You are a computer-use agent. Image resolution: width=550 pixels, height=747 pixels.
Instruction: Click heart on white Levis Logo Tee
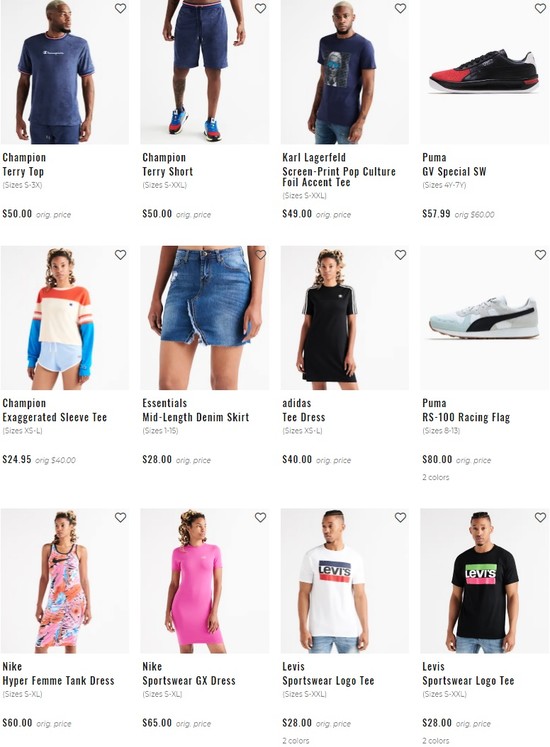pyautogui.click(x=400, y=517)
